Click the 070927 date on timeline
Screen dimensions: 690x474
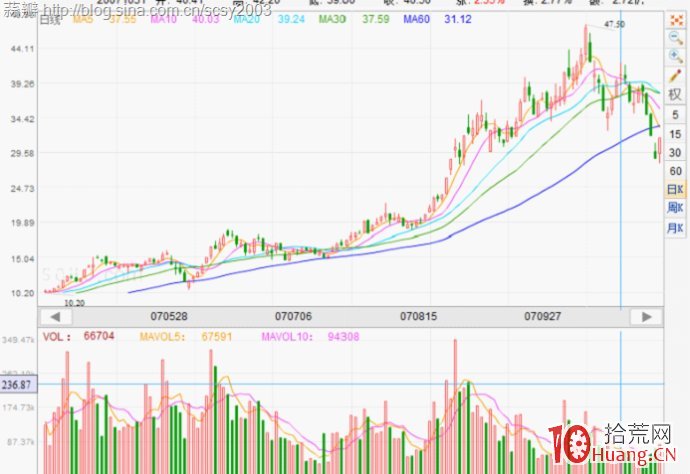(x=542, y=316)
